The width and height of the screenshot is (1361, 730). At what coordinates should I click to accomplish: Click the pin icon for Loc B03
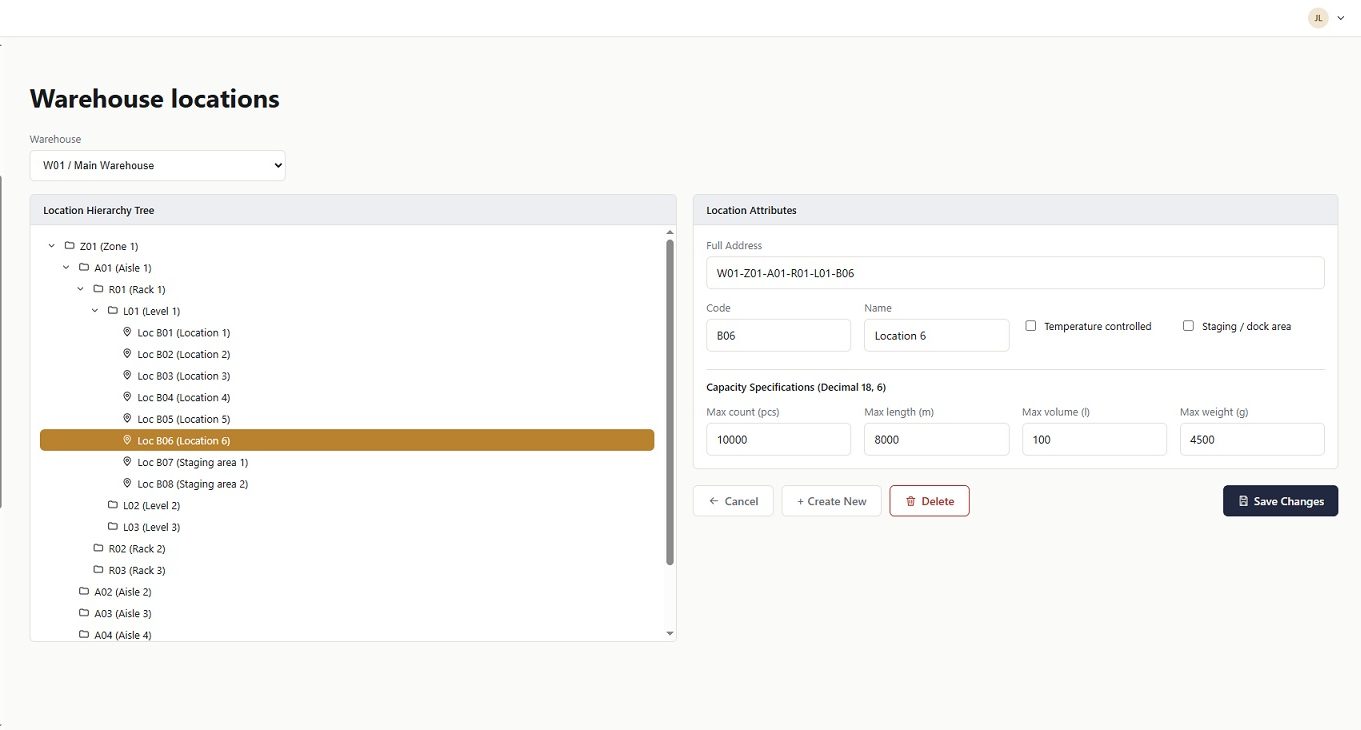tap(127, 376)
